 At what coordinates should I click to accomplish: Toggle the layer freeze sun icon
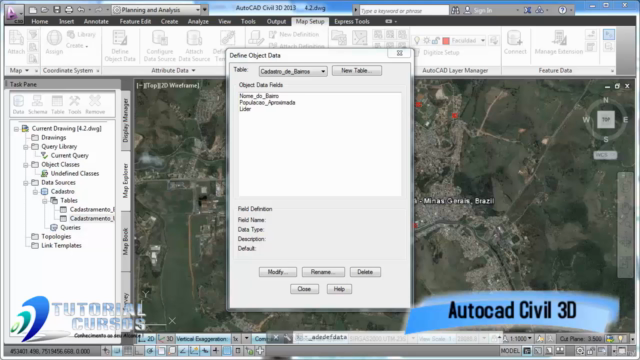tap(427, 40)
